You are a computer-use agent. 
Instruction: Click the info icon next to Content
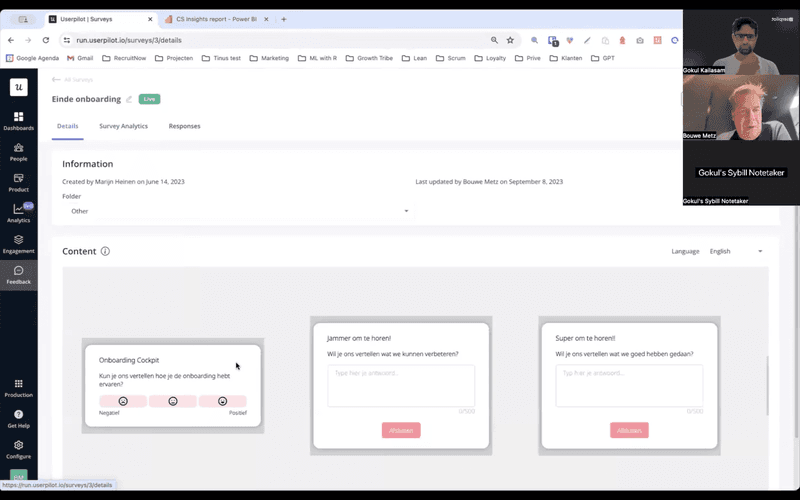pyautogui.click(x=105, y=252)
